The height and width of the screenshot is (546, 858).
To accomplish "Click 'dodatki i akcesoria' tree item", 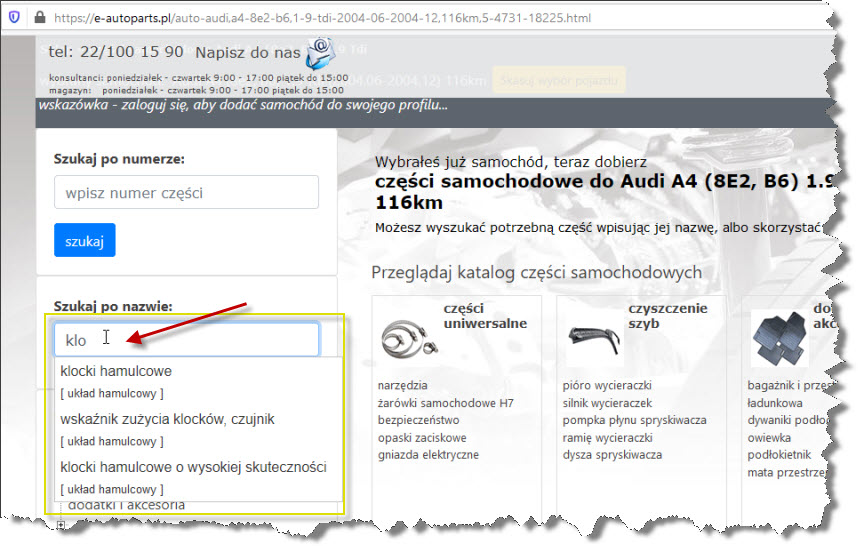I will pos(126,506).
